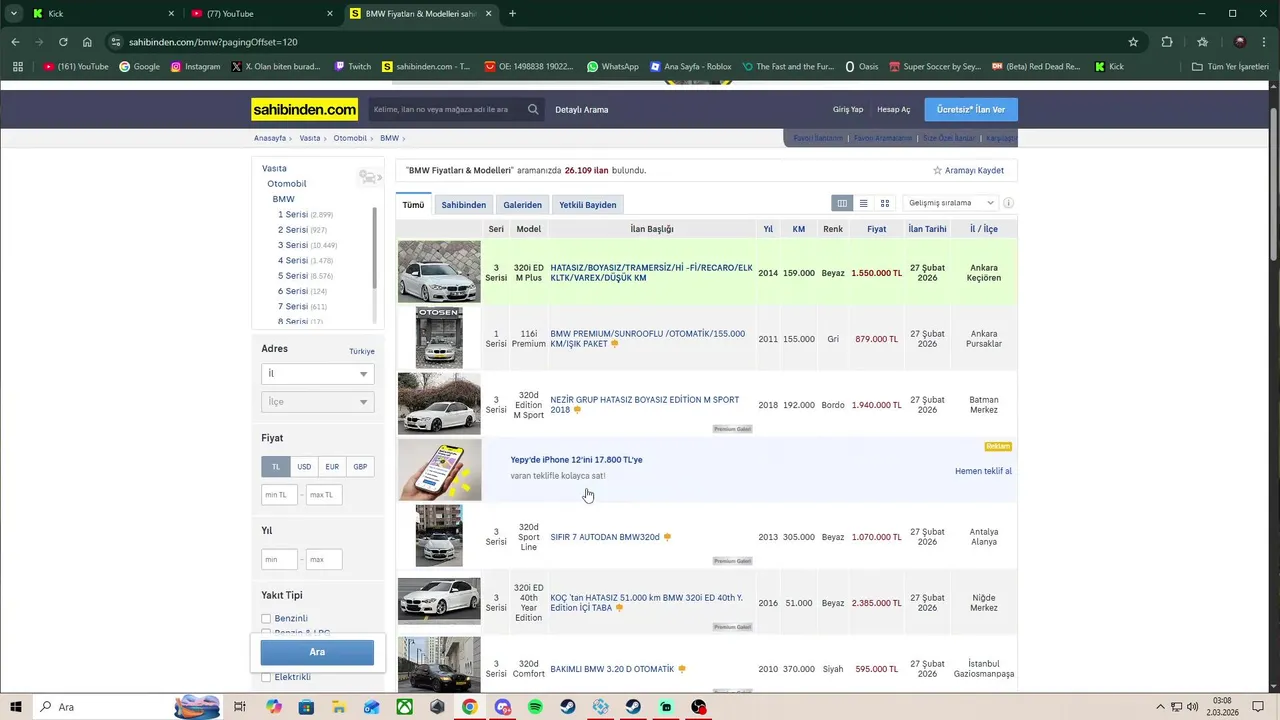Switch to the Sahibinden tab
Viewport: 1280px width, 720px height.
coord(464,205)
